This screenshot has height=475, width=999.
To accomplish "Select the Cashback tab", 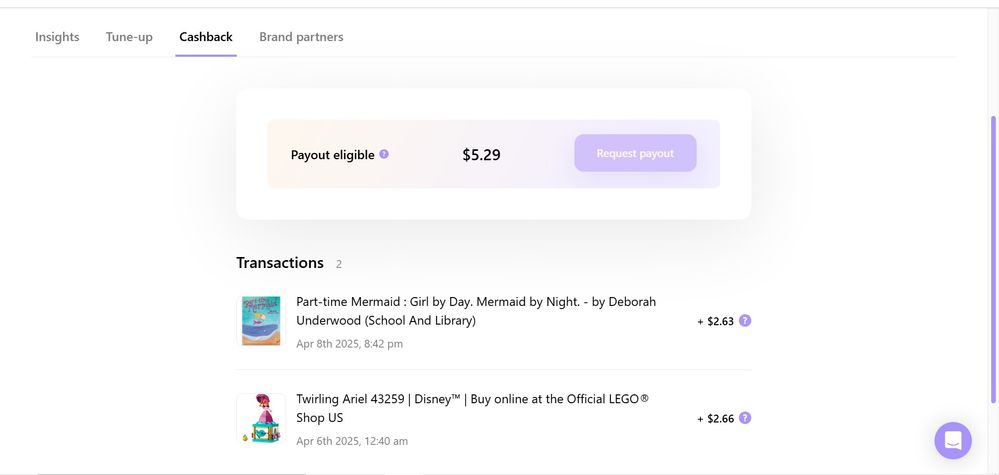I will tap(206, 37).
